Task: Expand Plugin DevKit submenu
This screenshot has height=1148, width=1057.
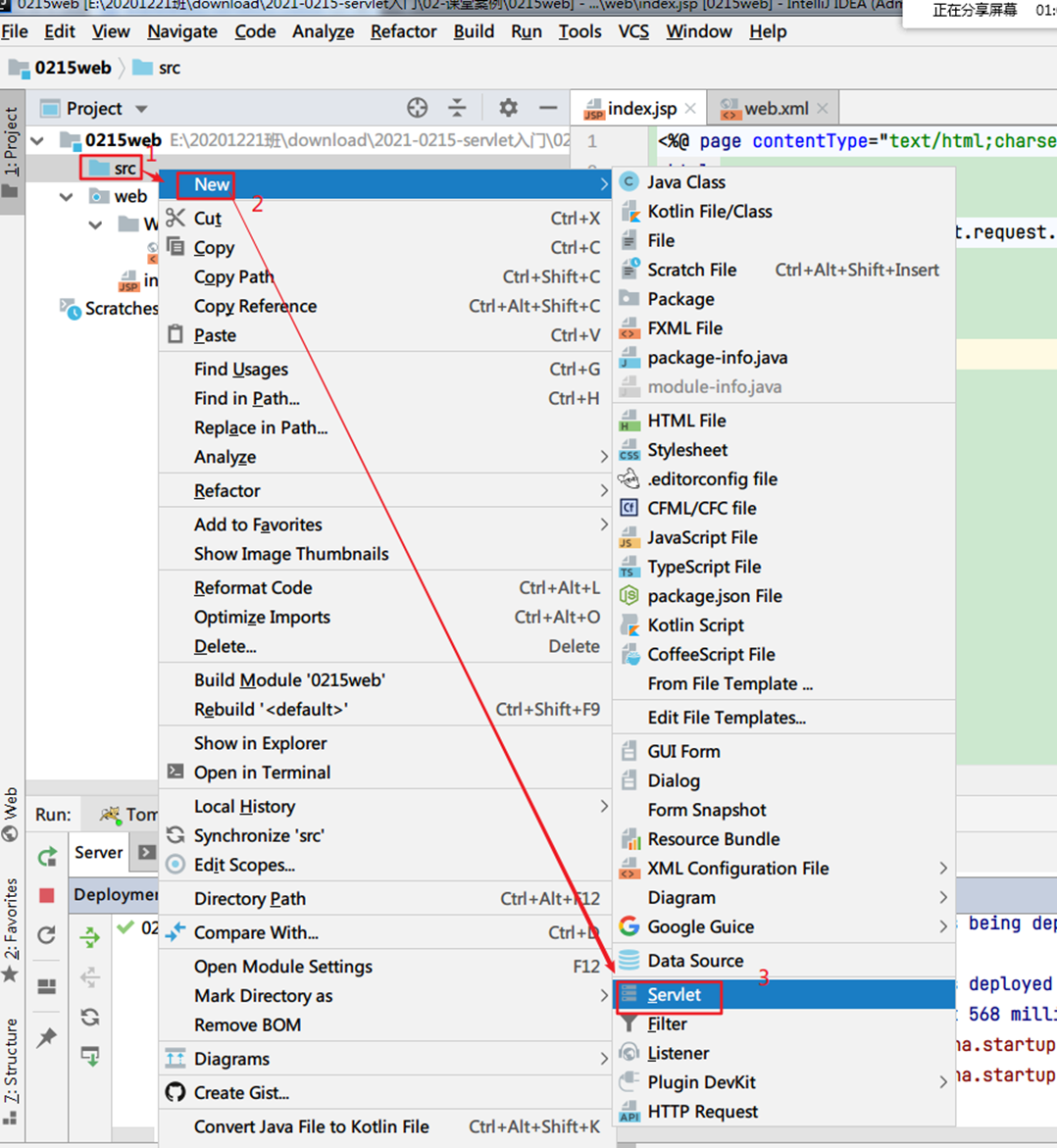Action: click(x=783, y=1083)
